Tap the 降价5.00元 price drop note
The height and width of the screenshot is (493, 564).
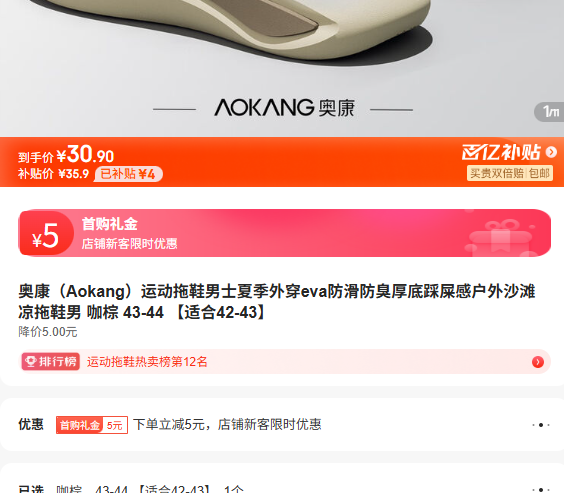[x=48, y=332]
